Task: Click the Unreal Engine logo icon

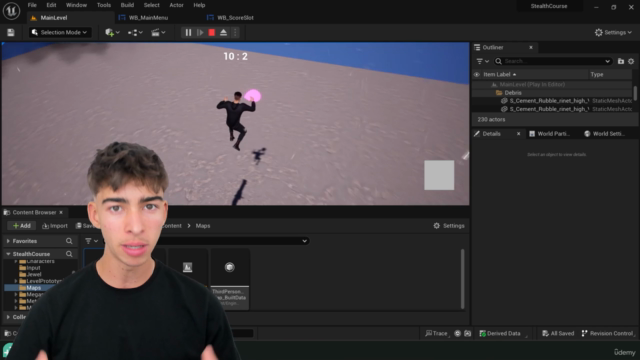Action: click(11, 10)
